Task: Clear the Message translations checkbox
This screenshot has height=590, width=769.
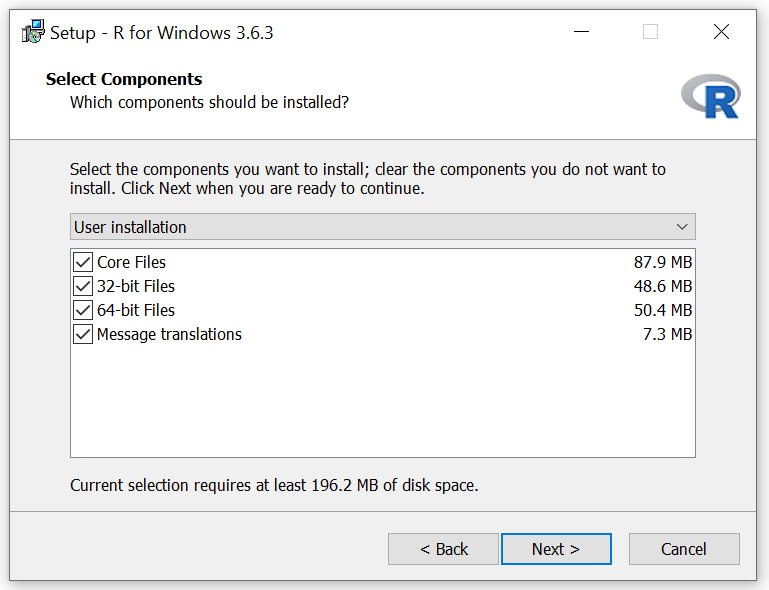Action: click(x=83, y=334)
